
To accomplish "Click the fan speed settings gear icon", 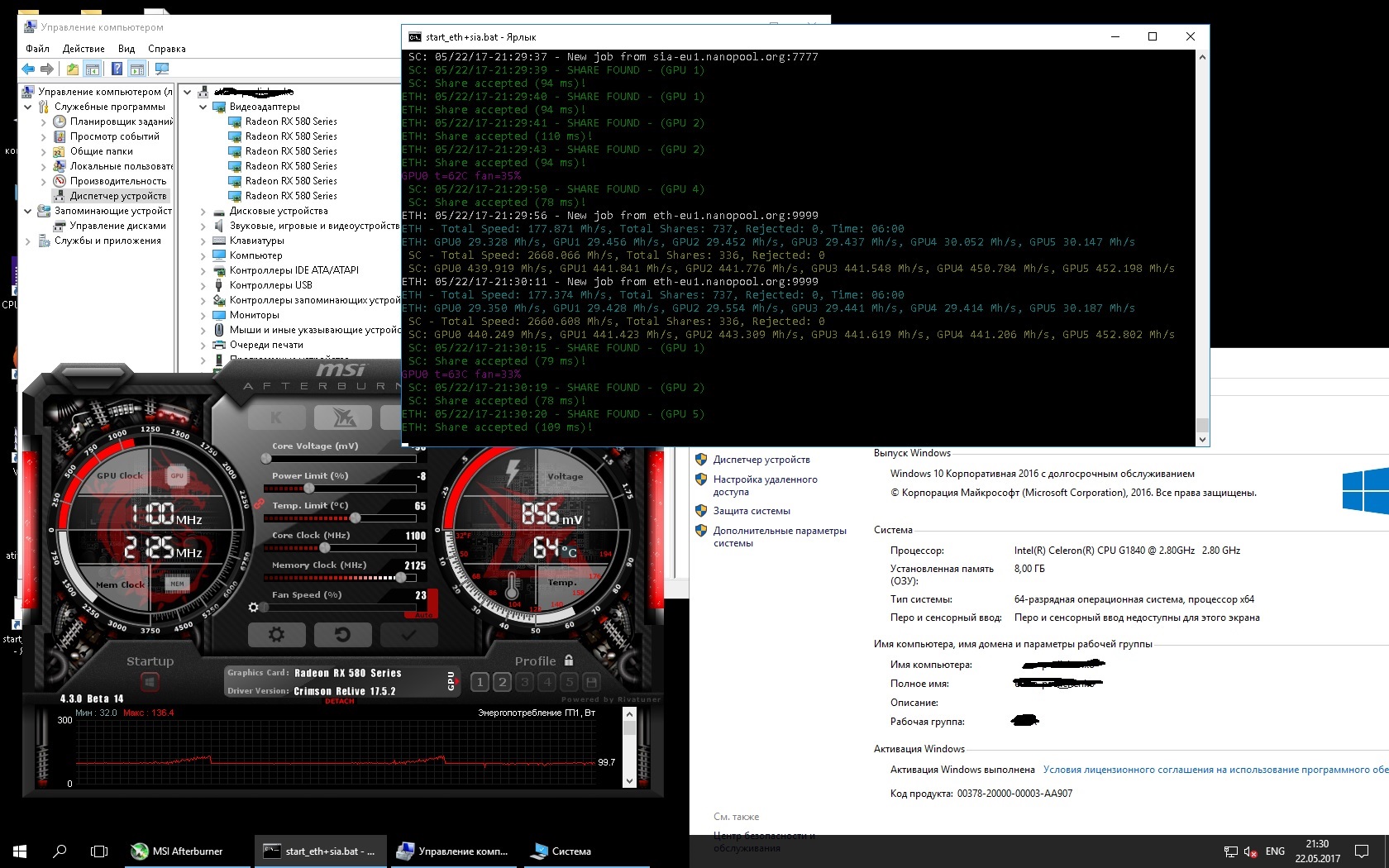I will point(254,607).
